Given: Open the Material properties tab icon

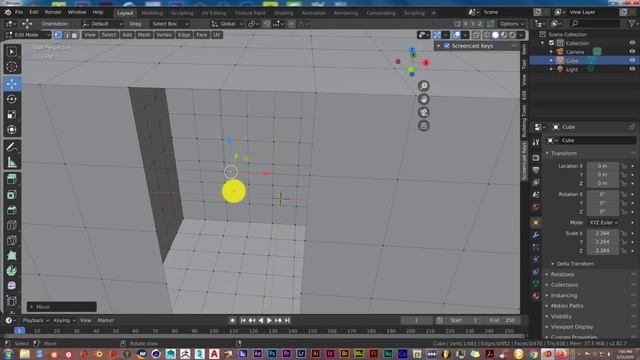Looking at the screenshot, I should 536,296.
